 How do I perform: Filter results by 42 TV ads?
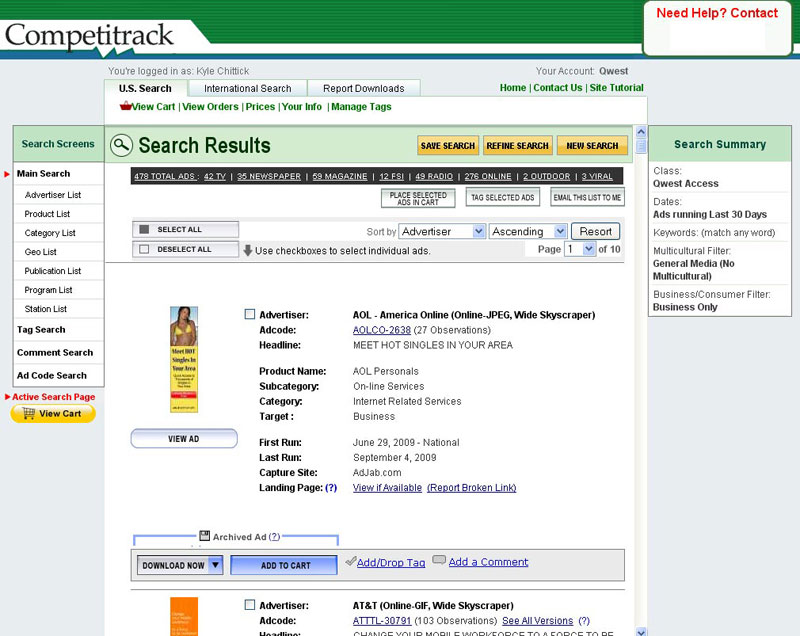214,176
